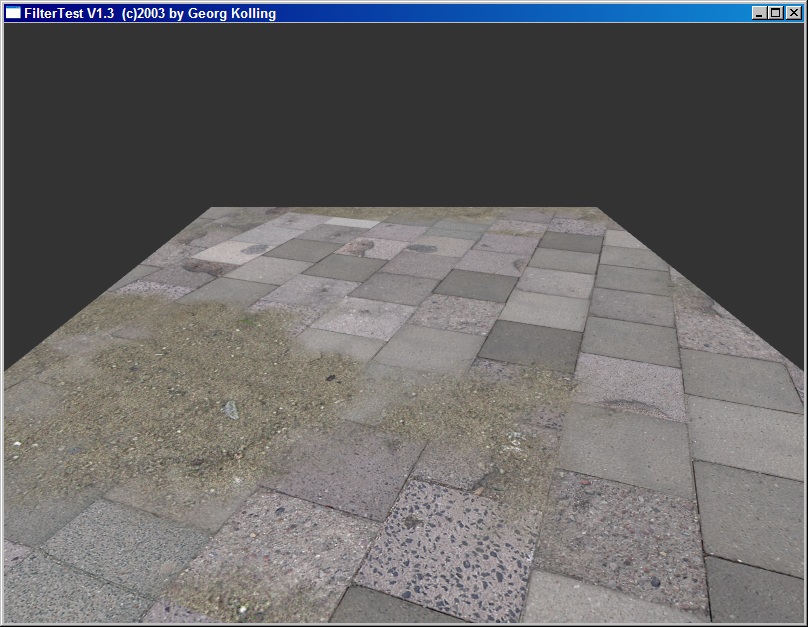Close the FilterTest V1.3 window
808x627 pixels.
792,13
